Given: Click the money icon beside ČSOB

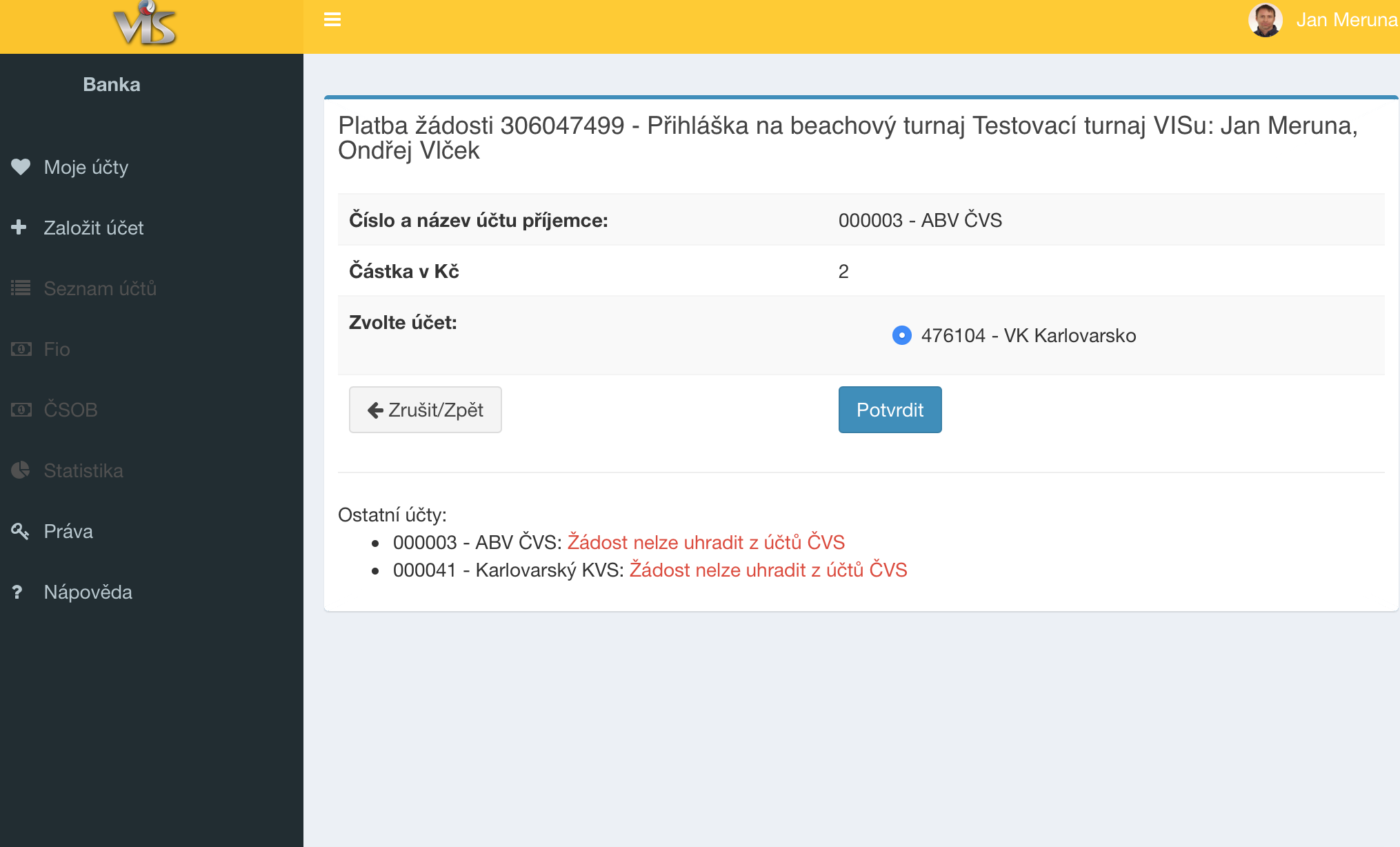Looking at the screenshot, I should pos(21,410).
